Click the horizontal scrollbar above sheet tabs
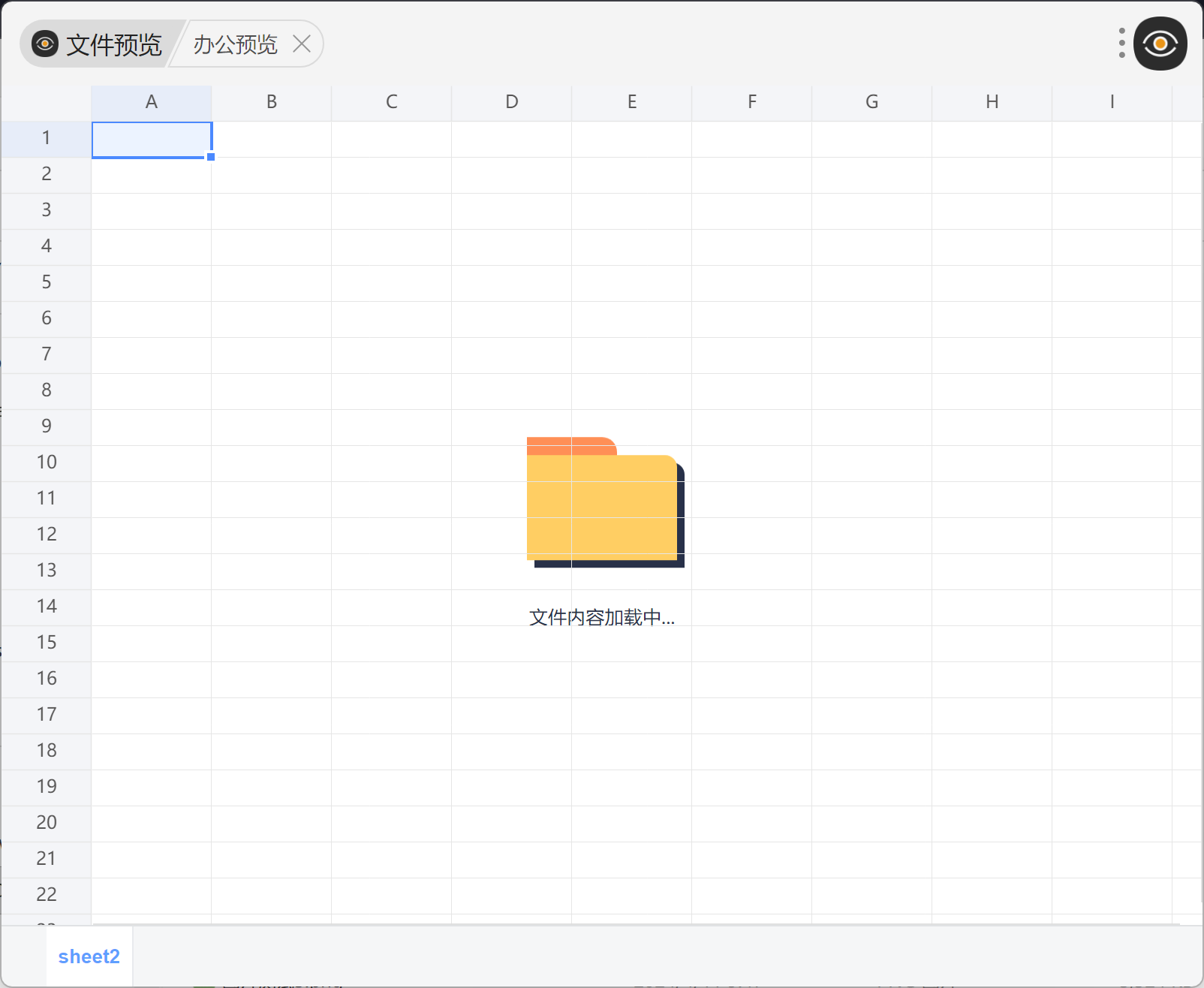1204x988 pixels. [635, 924]
